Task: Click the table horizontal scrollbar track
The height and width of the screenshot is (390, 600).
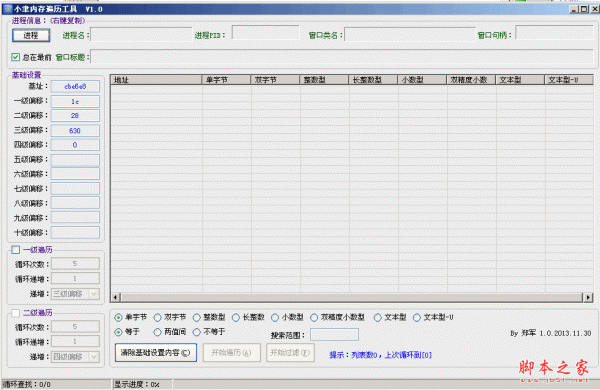Action: click(x=352, y=297)
